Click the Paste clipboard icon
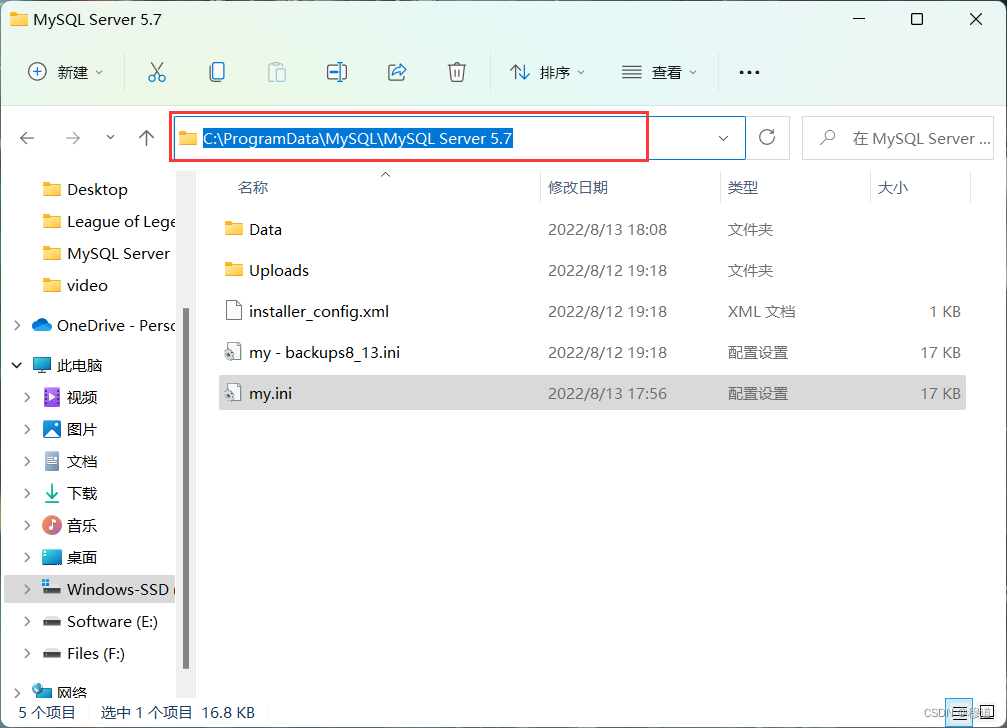 277,72
